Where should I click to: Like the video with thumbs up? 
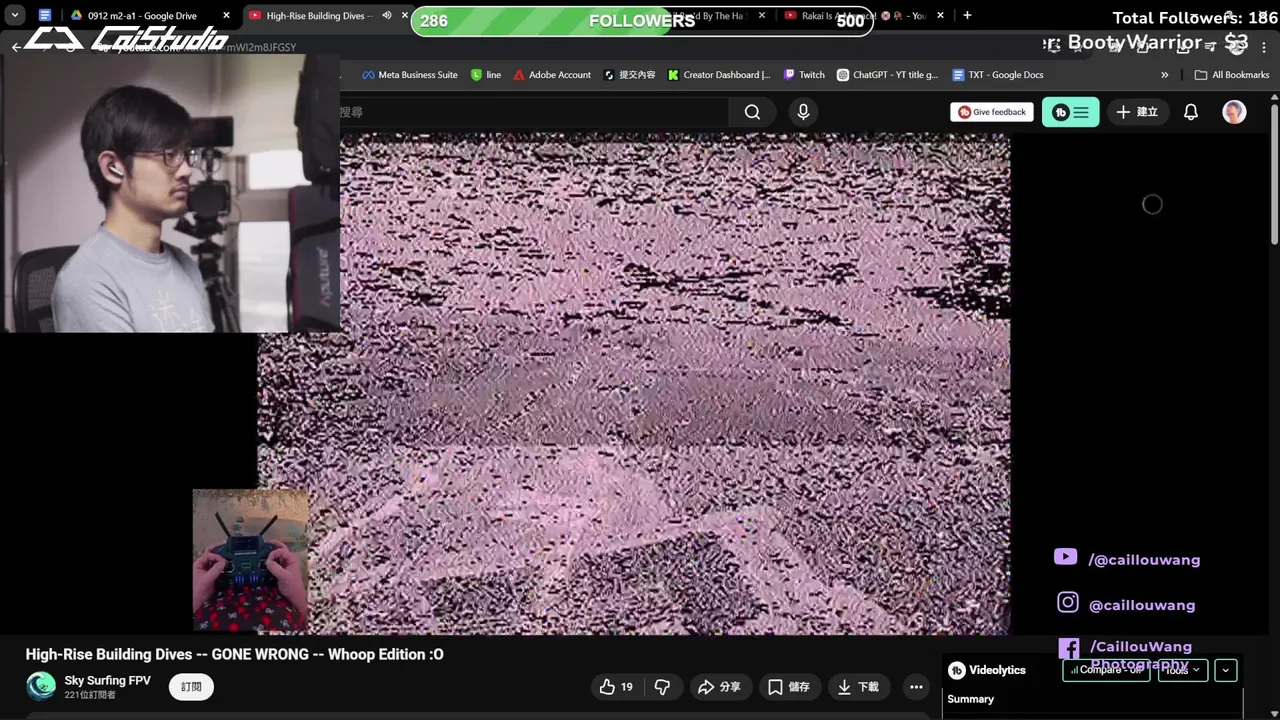[x=616, y=687]
